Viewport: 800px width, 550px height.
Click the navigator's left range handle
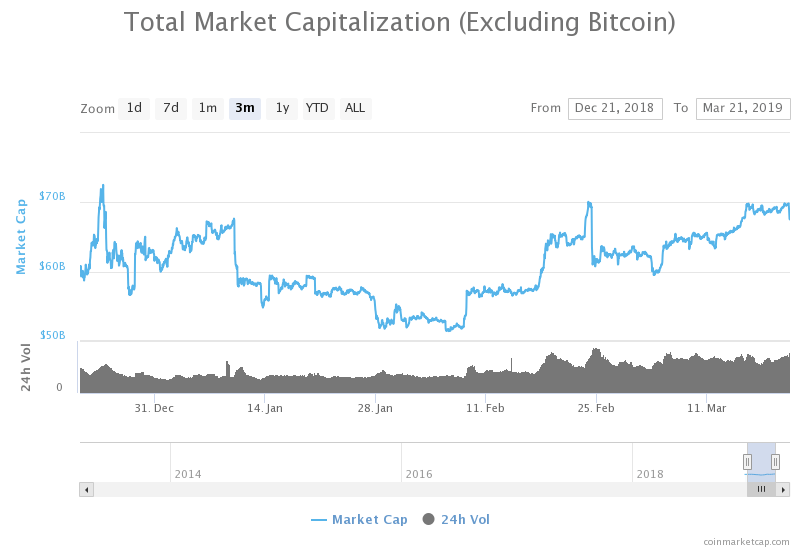(747, 461)
